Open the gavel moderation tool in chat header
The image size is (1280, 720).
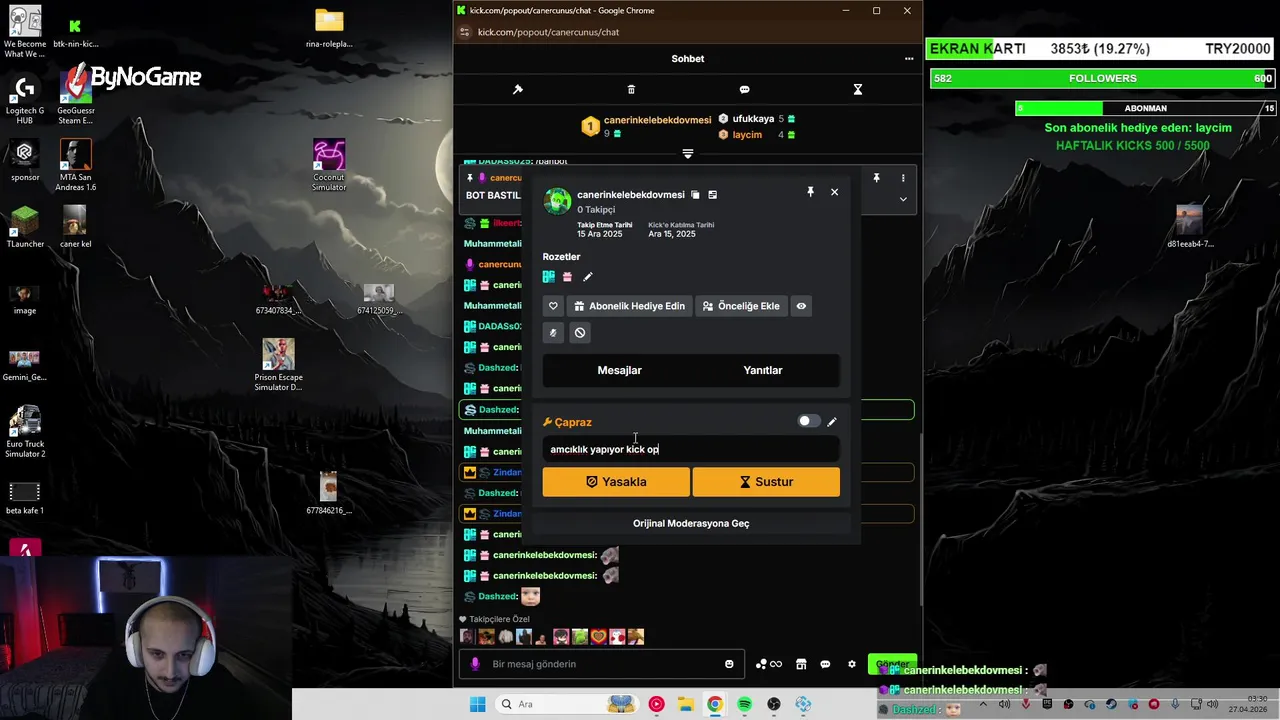tap(518, 90)
